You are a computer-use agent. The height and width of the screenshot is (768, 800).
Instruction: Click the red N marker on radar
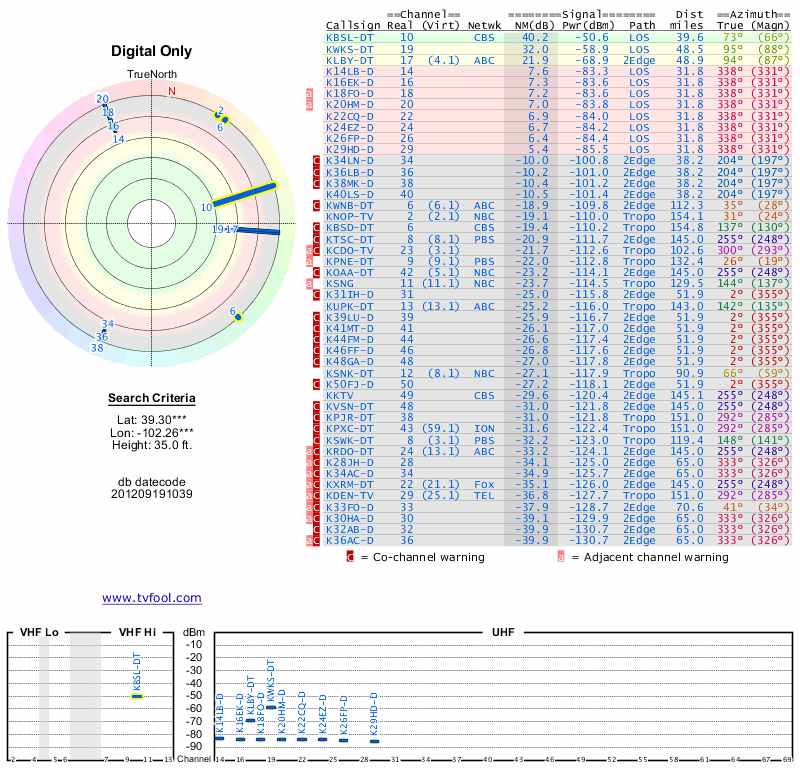[172, 91]
